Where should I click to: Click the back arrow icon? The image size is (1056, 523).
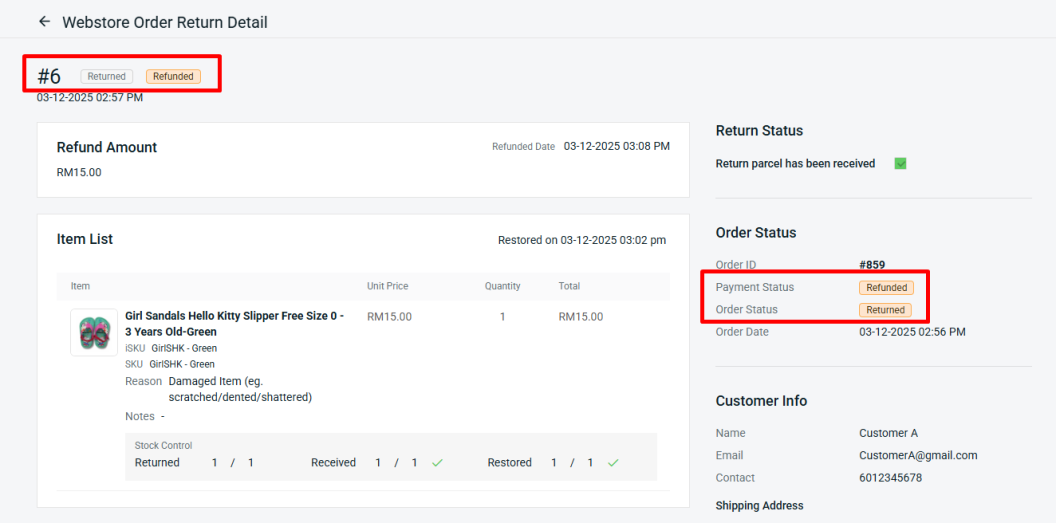point(44,21)
